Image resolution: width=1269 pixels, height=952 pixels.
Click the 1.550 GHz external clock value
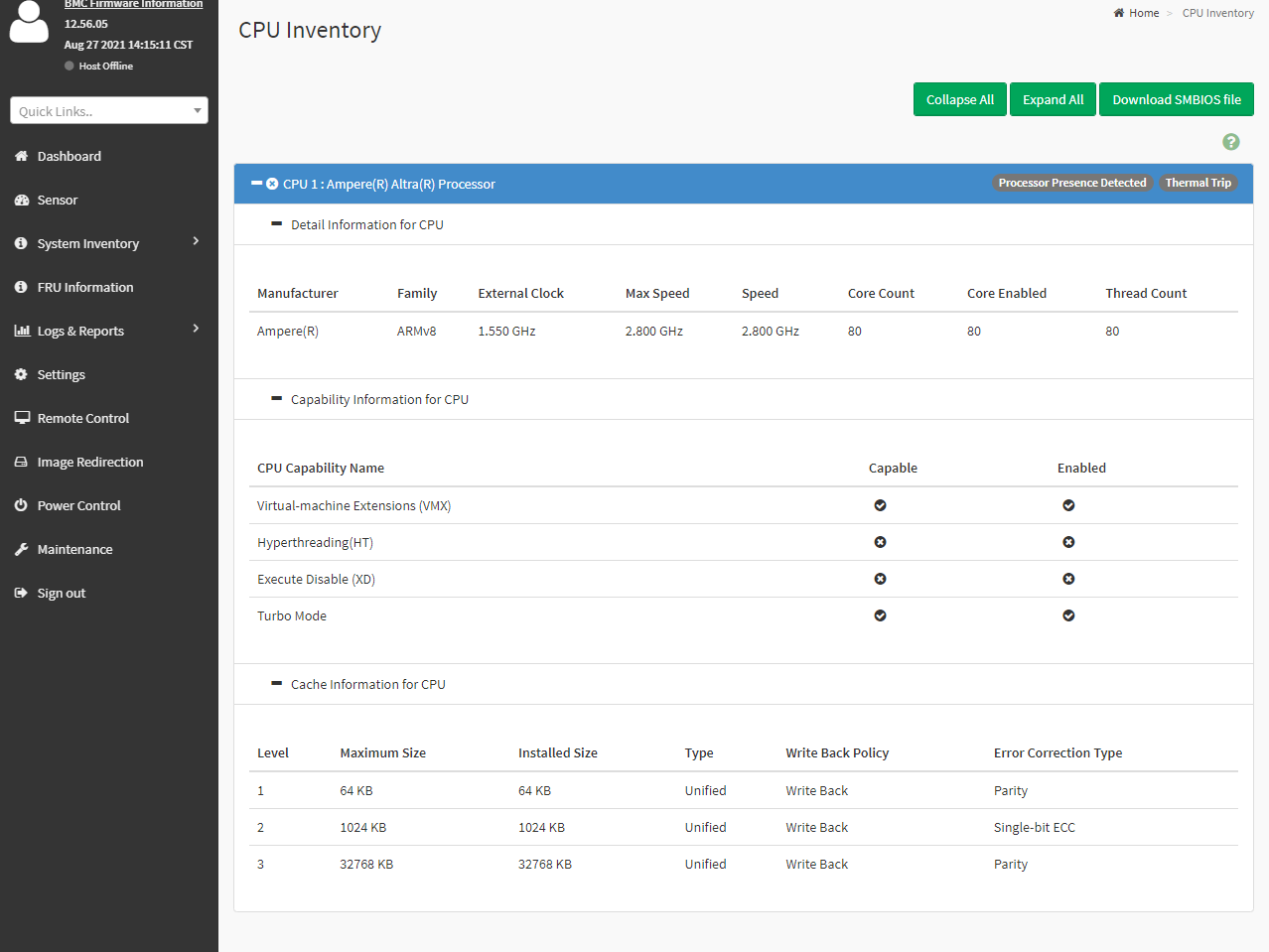(506, 331)
